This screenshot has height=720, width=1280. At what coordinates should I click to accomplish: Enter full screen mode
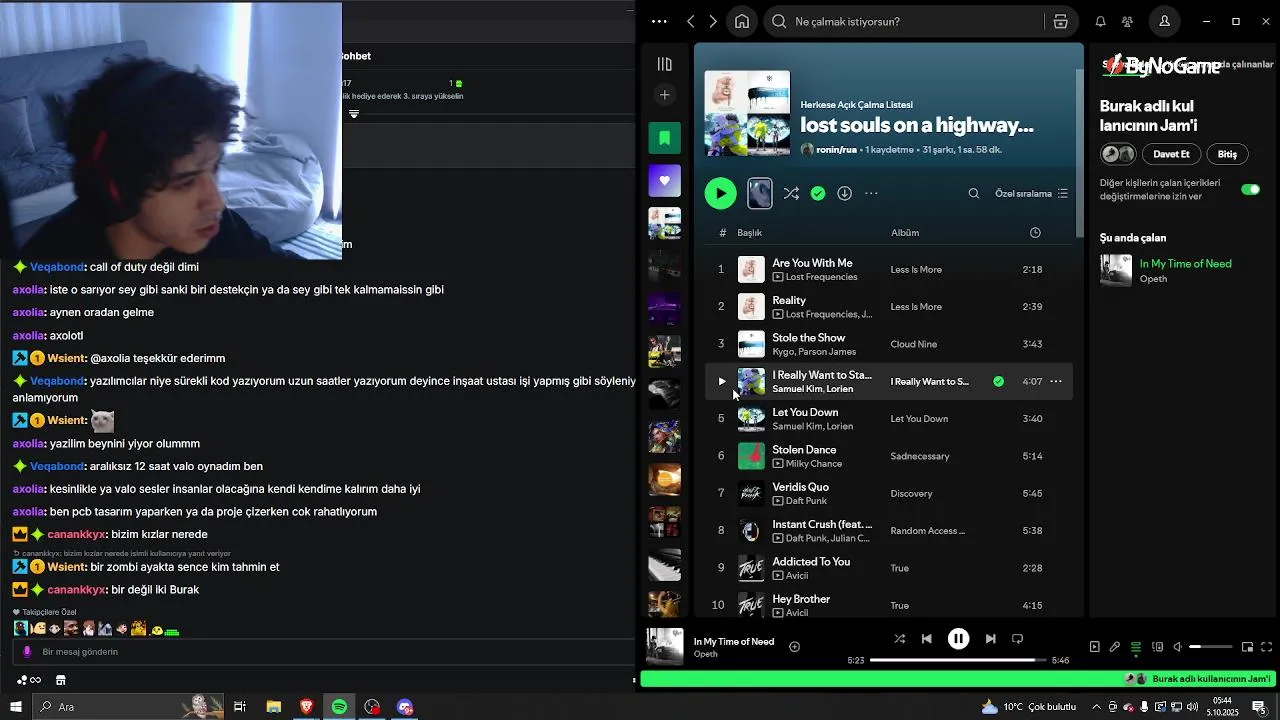tap(1267, 647)
